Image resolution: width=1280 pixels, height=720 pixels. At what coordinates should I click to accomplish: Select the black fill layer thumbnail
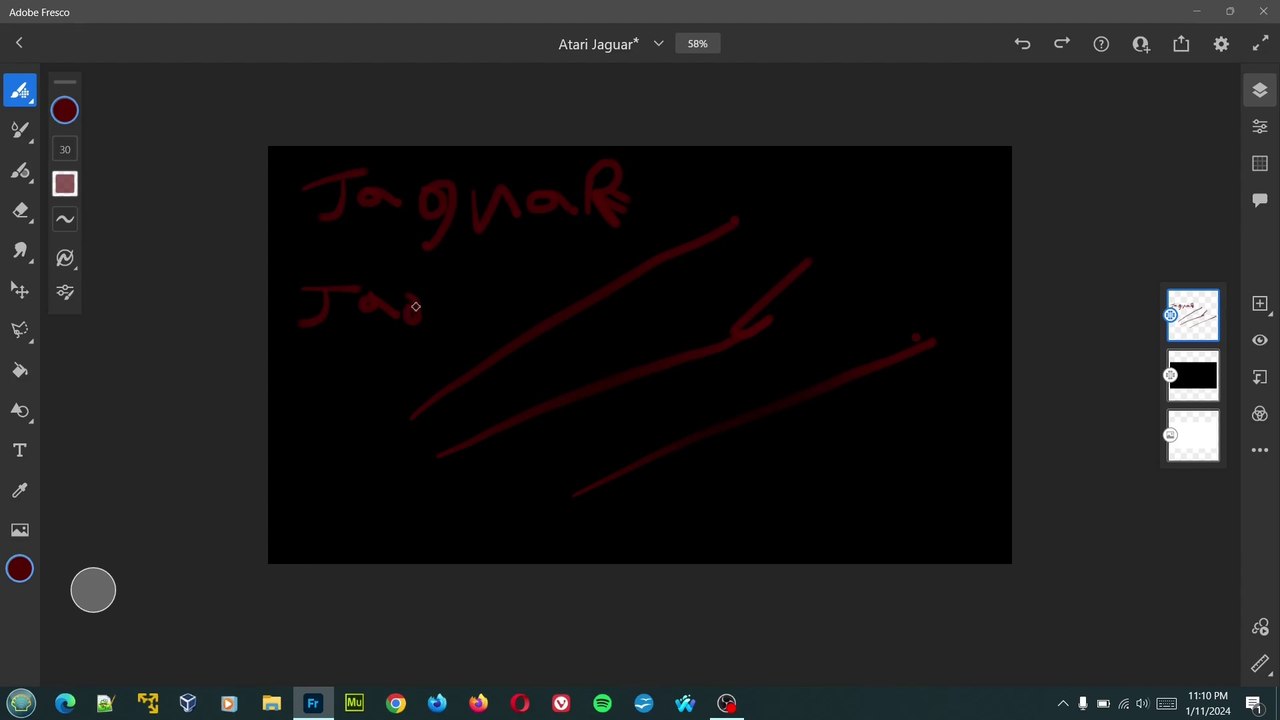[x=1193, y=375]
